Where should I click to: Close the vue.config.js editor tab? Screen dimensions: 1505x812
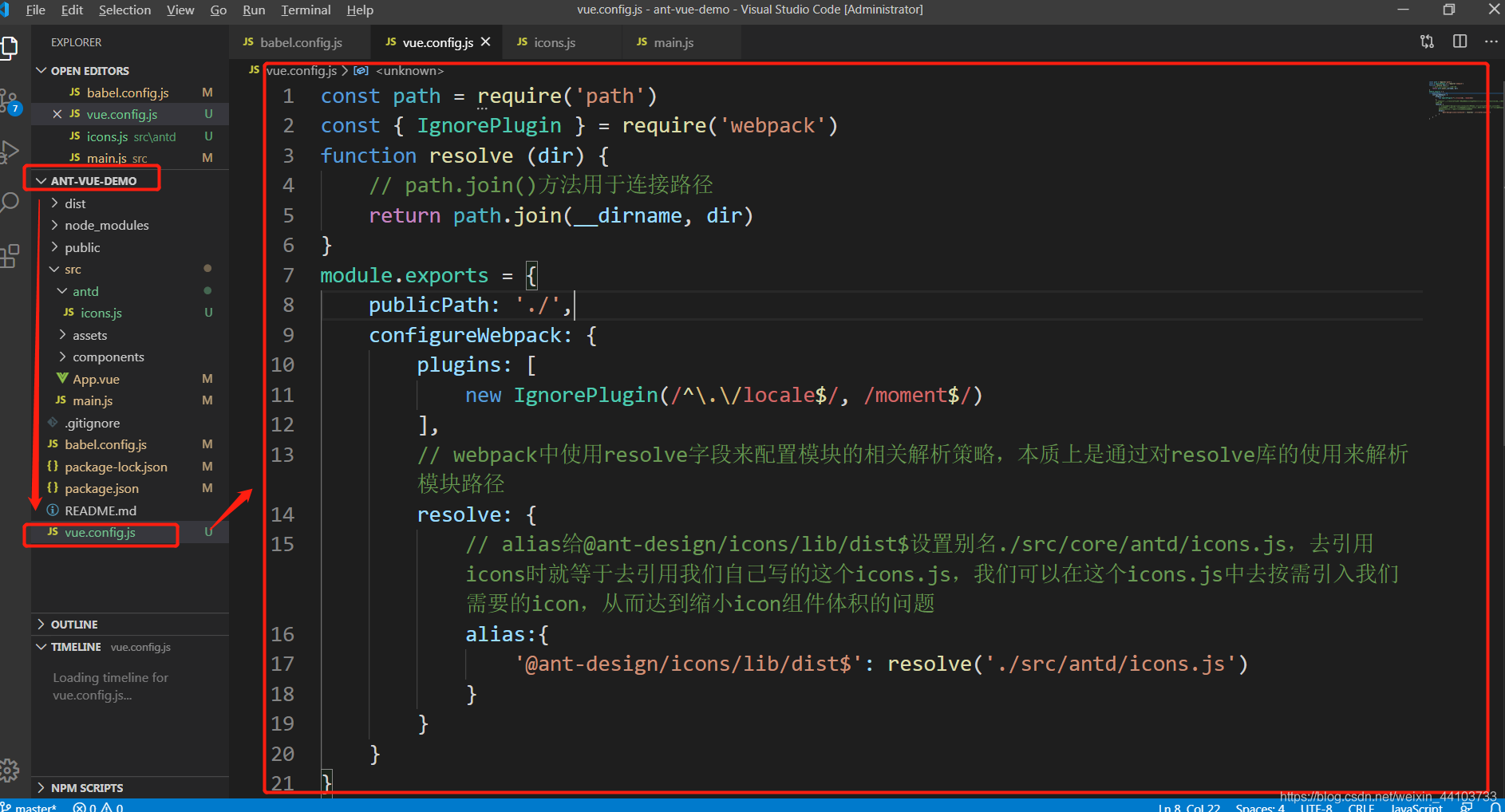485,42
